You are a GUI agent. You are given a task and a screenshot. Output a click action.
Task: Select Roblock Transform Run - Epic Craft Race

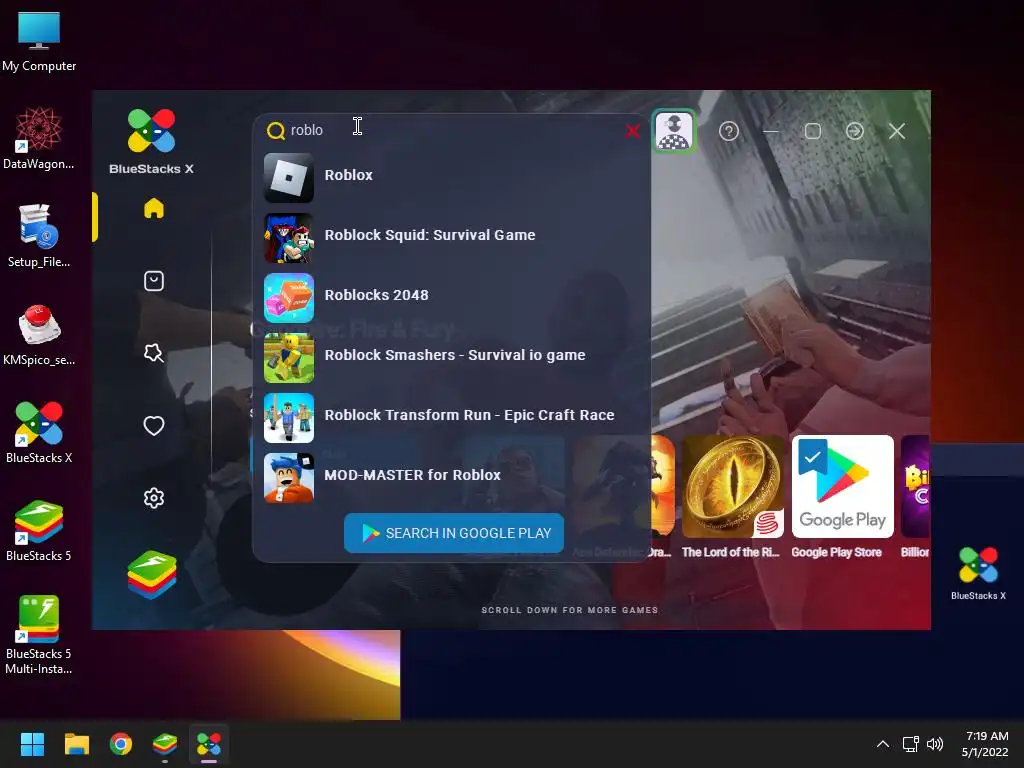[452, 418]
